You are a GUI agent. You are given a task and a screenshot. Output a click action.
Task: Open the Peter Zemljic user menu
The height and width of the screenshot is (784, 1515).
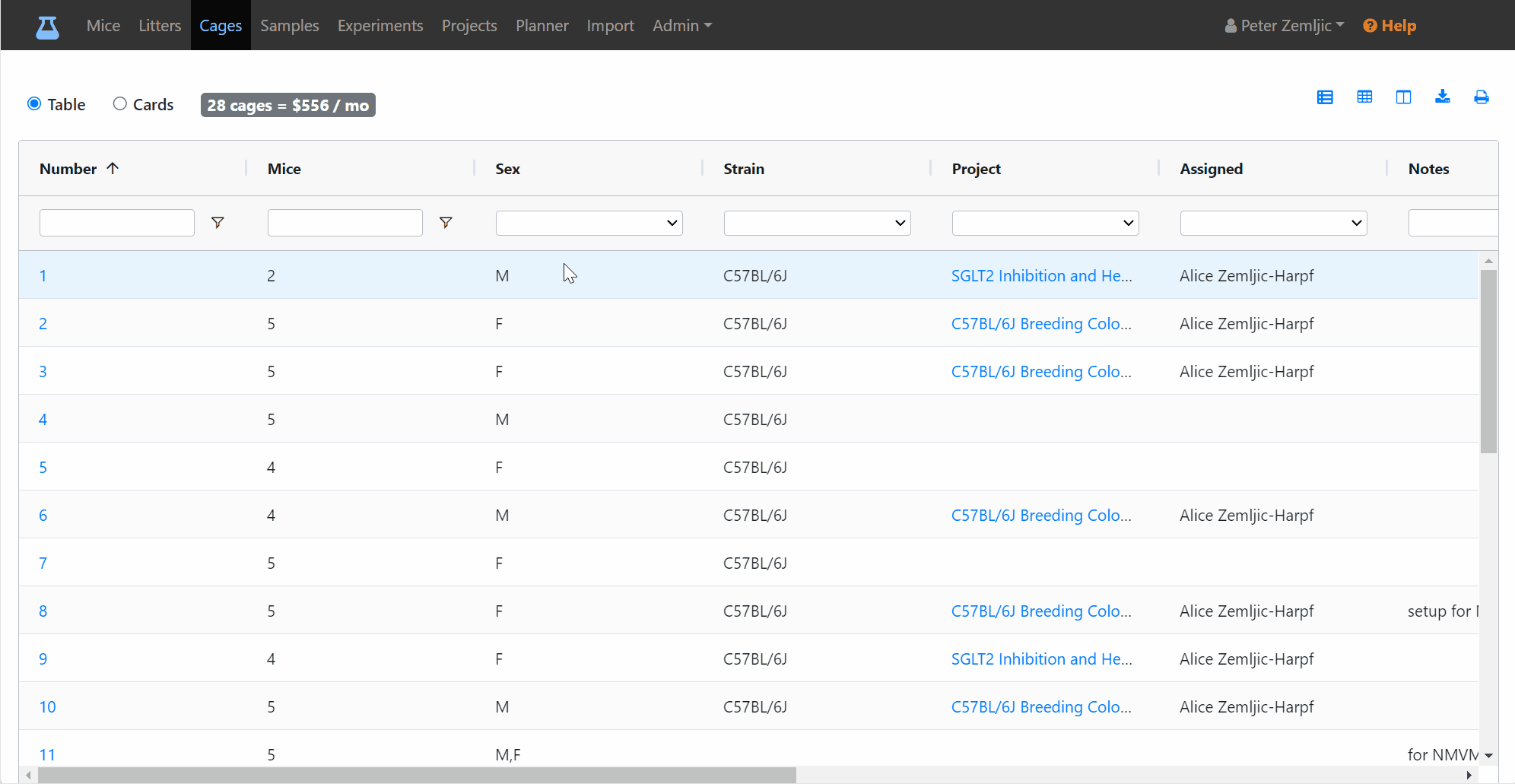(x=1285, y=26)
